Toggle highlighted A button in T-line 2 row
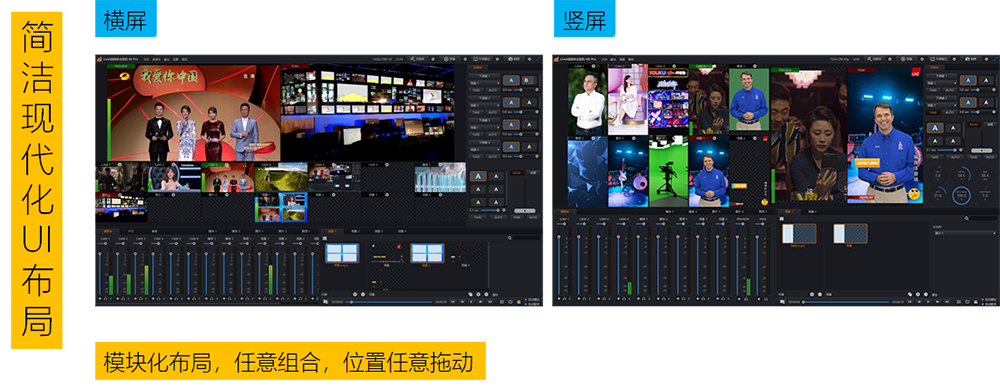Screen dimensions: 1000x389 point(511,103)
